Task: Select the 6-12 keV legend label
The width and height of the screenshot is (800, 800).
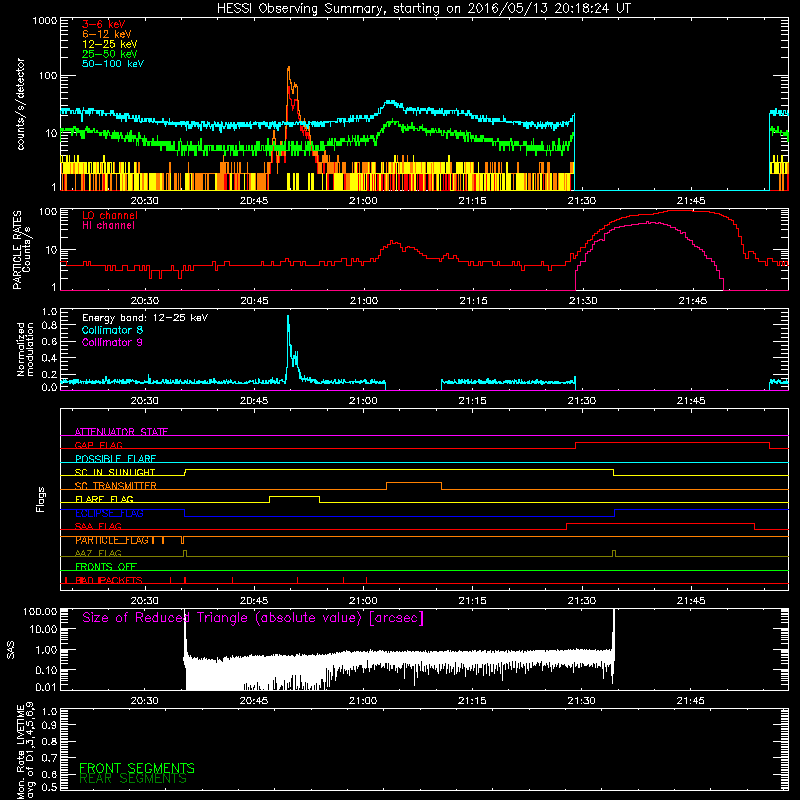Action: (x=107, y=34)
